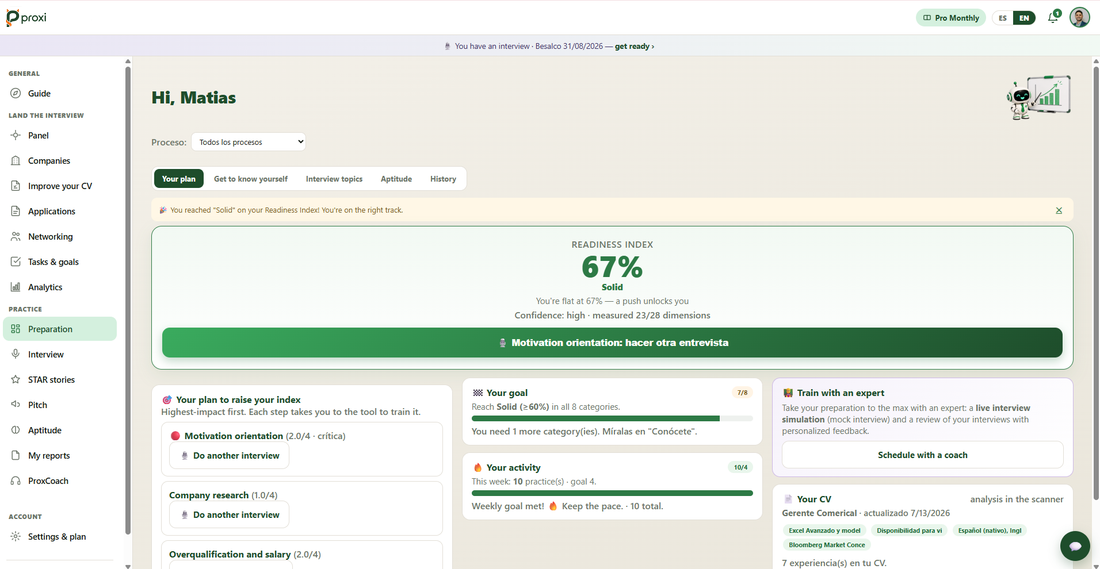Click the 10/4 activity badge
Screen dimensions: 1100x569
[741, 467]
